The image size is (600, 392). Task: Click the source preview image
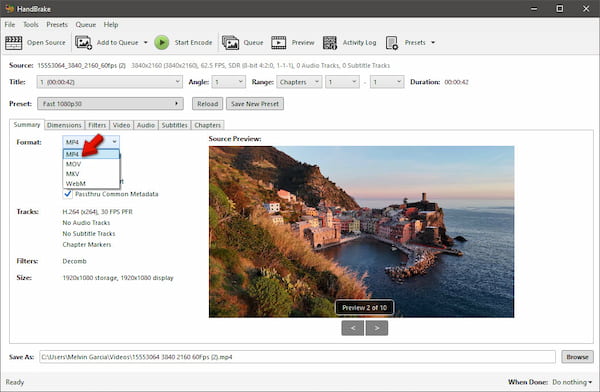click(361, 232)
